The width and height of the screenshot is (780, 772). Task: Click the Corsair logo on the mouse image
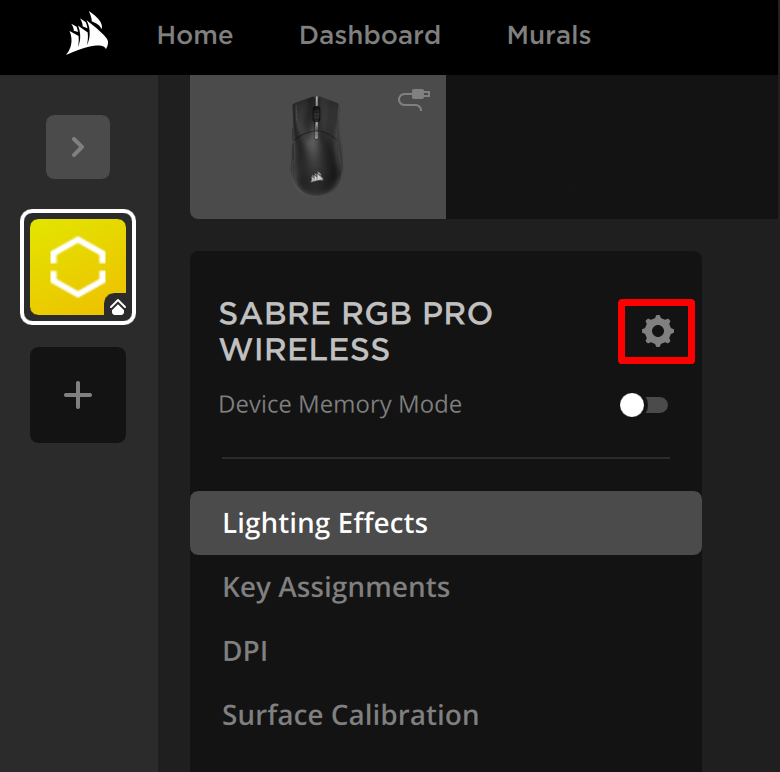click(x=316, y=177)
